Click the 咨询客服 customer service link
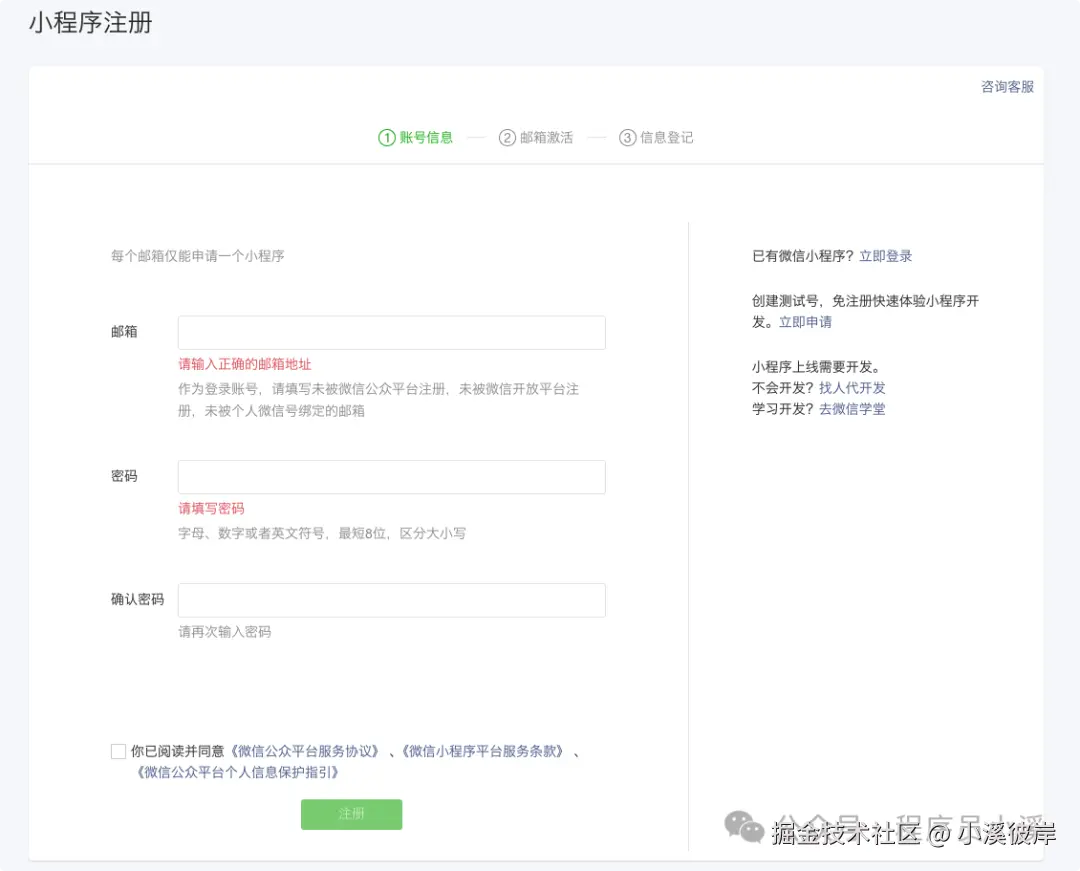Image resolution: width=1080 pixels, height=871 pixels. [x=1007, y=87]
